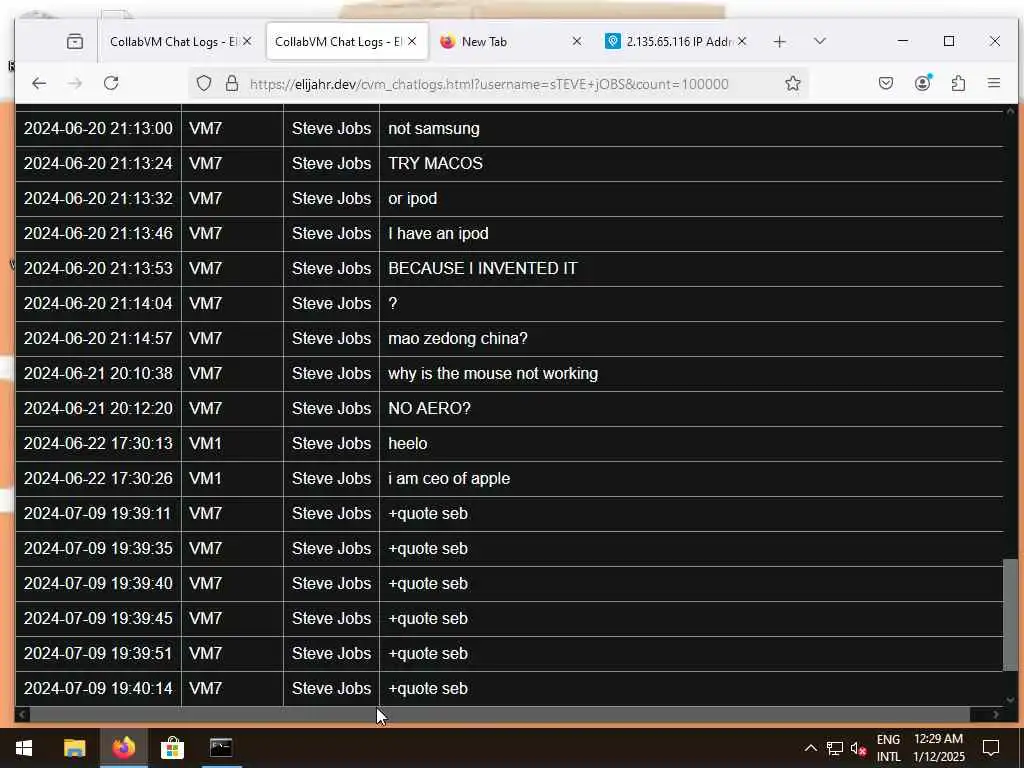The image size is (1024, 768).
Task: Open File Explorer from the taskbar
Action: point(74,748)
